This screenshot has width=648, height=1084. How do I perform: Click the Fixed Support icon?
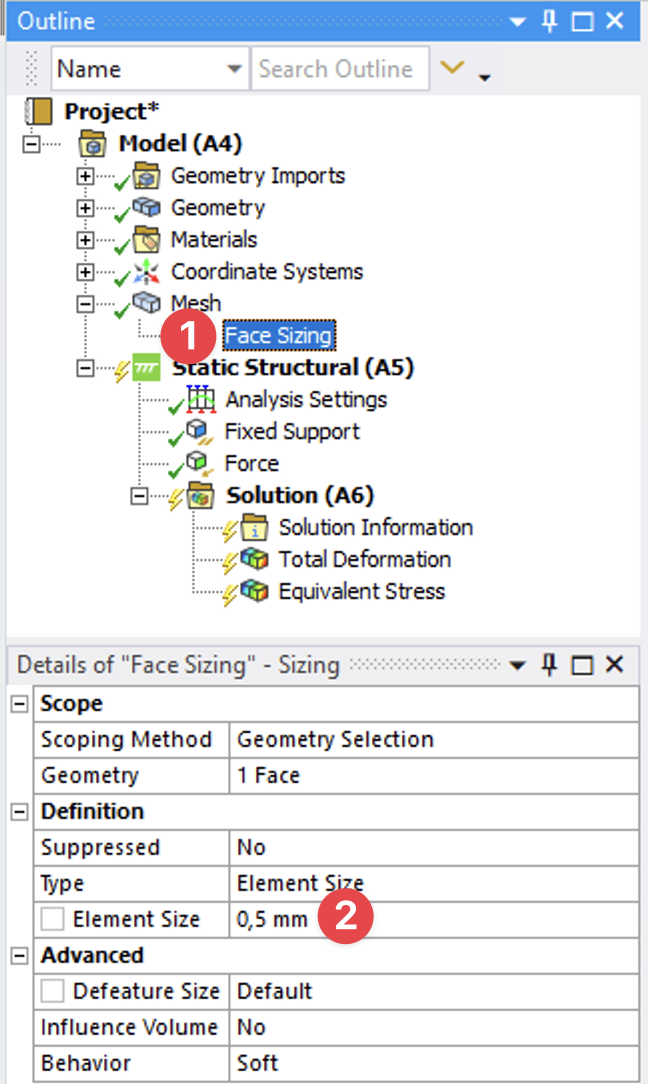(x=201, y=432)
